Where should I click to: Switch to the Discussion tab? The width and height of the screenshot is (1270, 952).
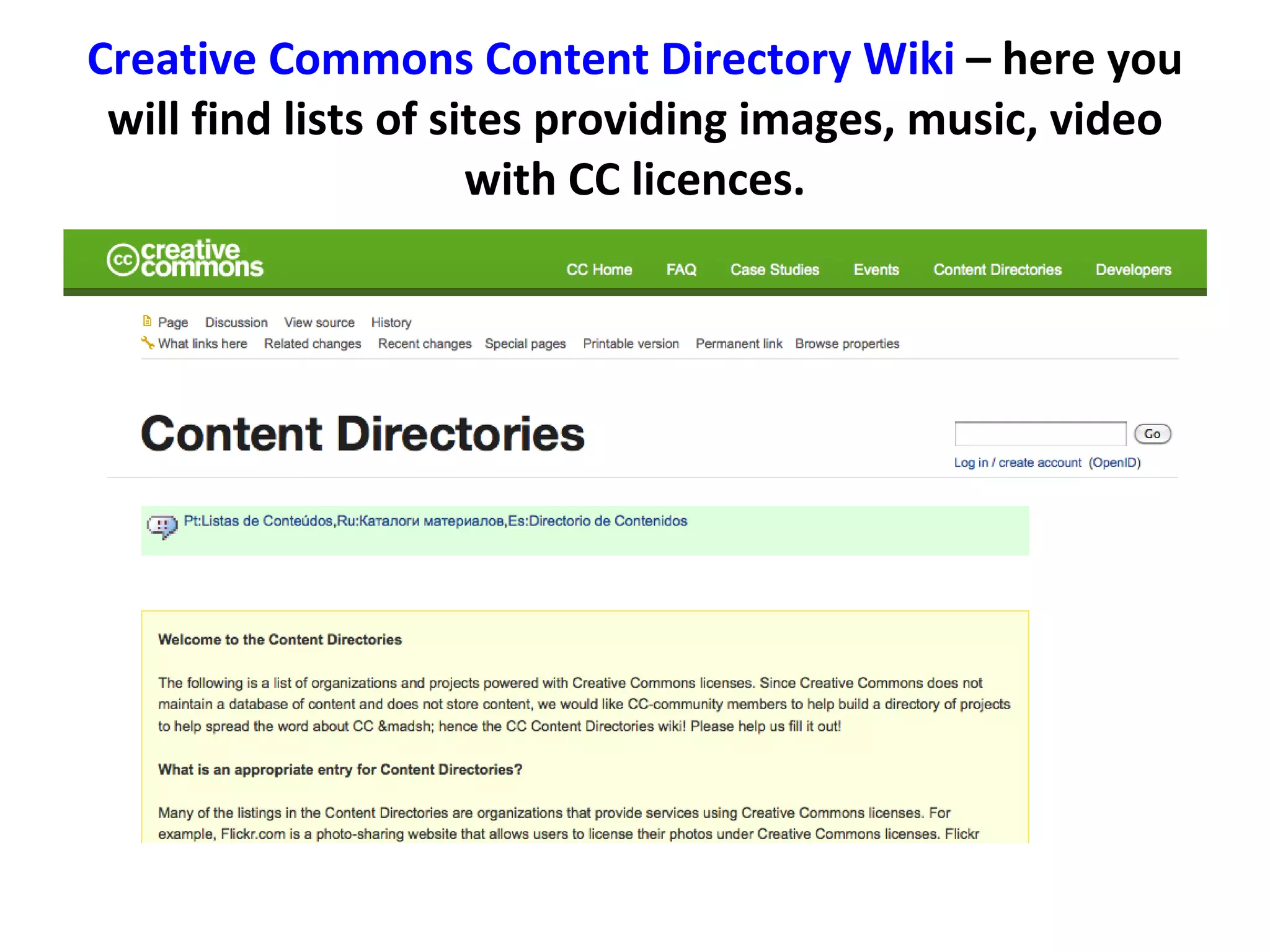[x=236, y=322]
